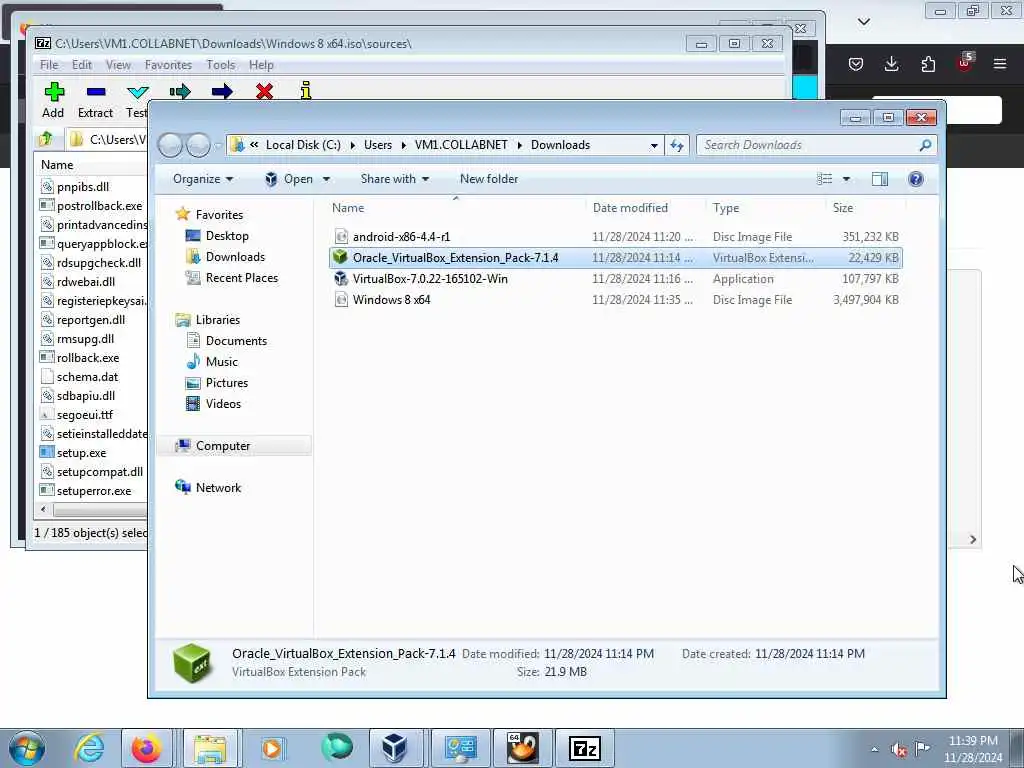The height and width of the screenshot is (768, 1024).
Task: Open the Firefox hamburger menu
Action: 1000,64
